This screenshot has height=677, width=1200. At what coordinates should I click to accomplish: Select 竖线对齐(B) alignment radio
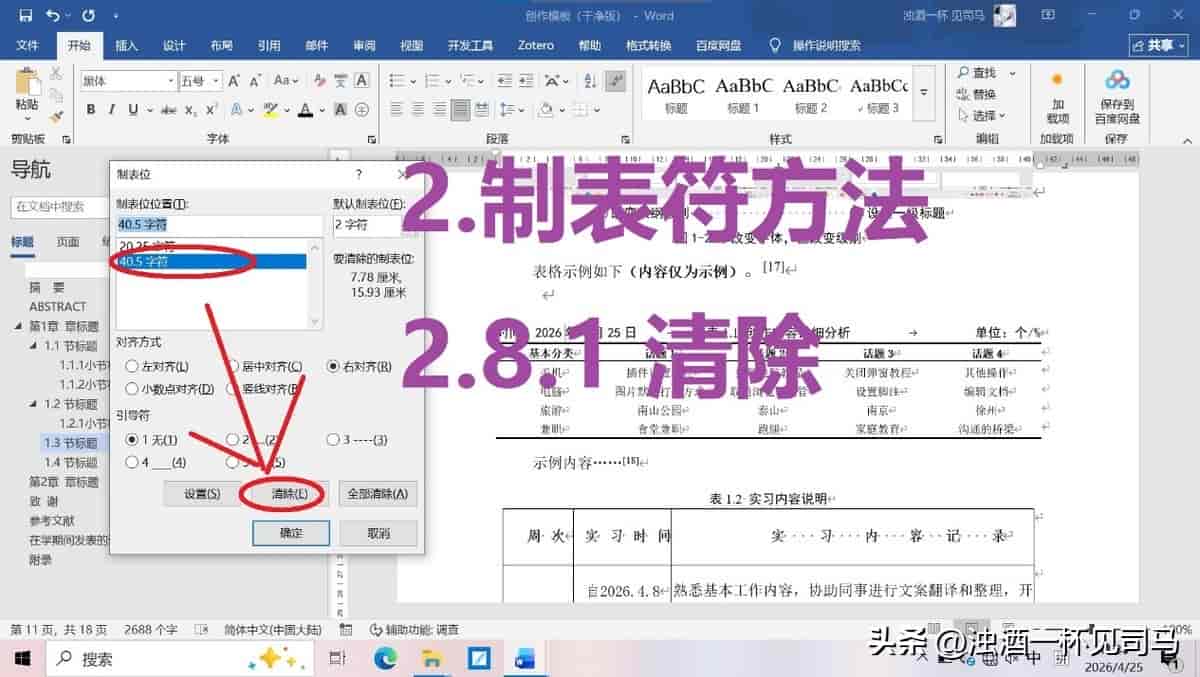[x=264, y=389]
